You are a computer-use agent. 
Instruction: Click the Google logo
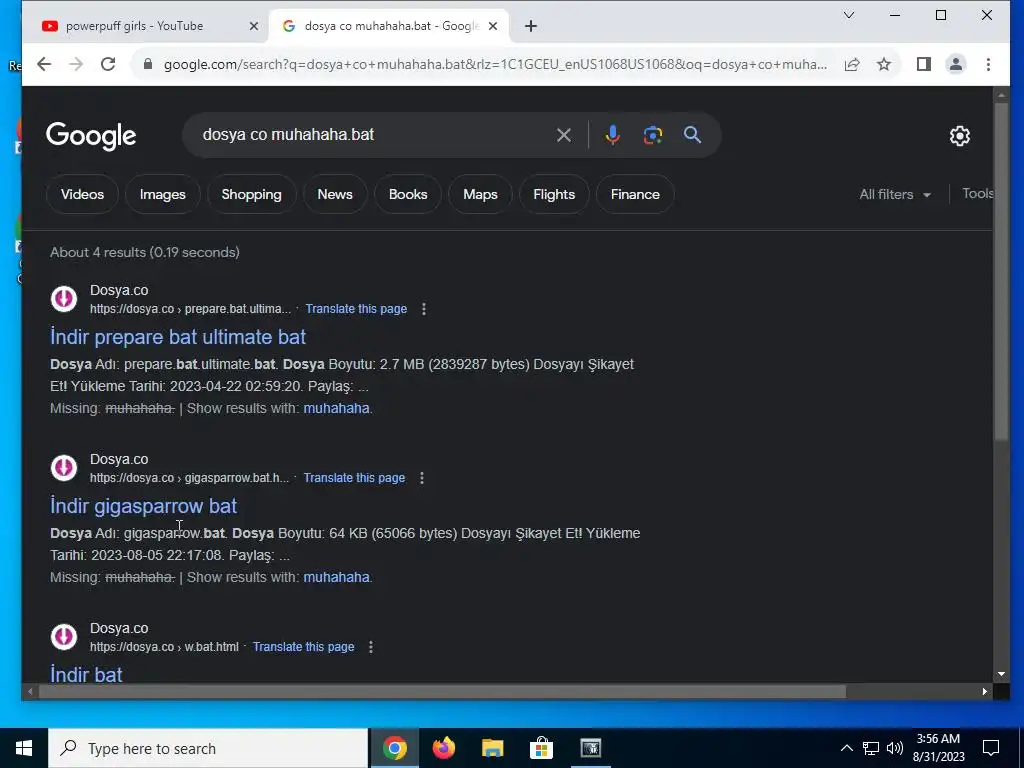[x=91, y=136]
